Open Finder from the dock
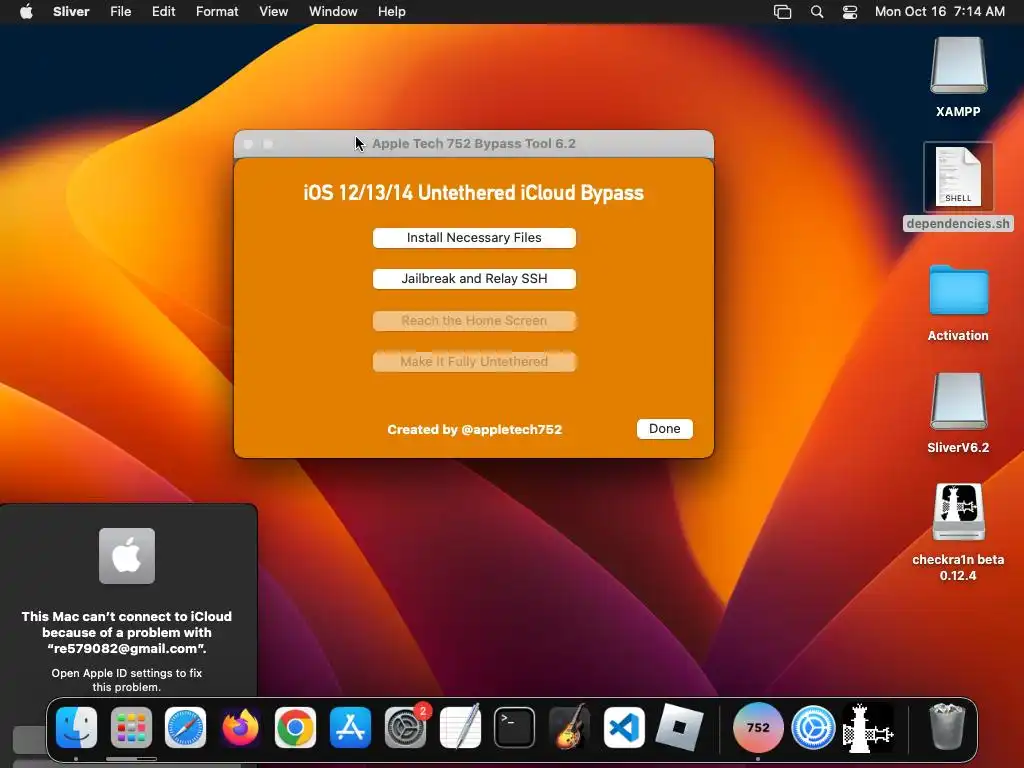Viewport: 1024px width, 768px height. pos(76,727)
